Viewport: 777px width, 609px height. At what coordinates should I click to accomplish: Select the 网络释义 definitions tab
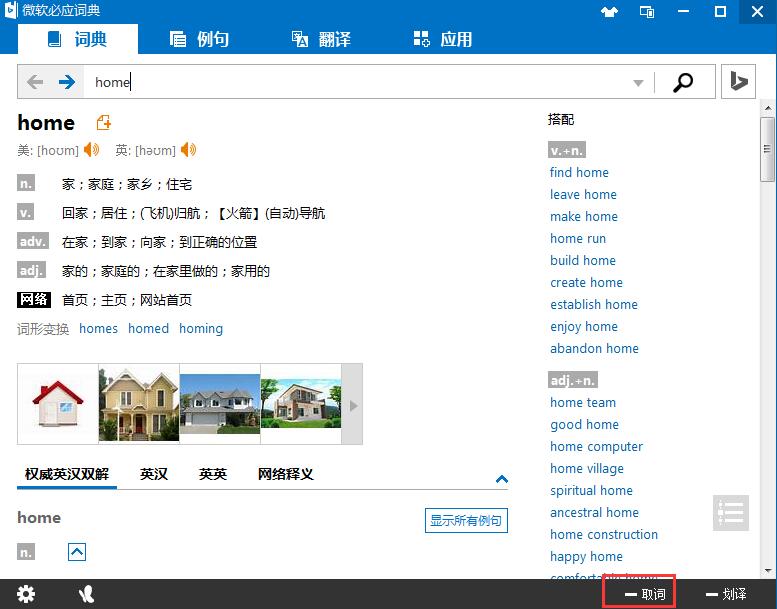click(x=285, y=474)
